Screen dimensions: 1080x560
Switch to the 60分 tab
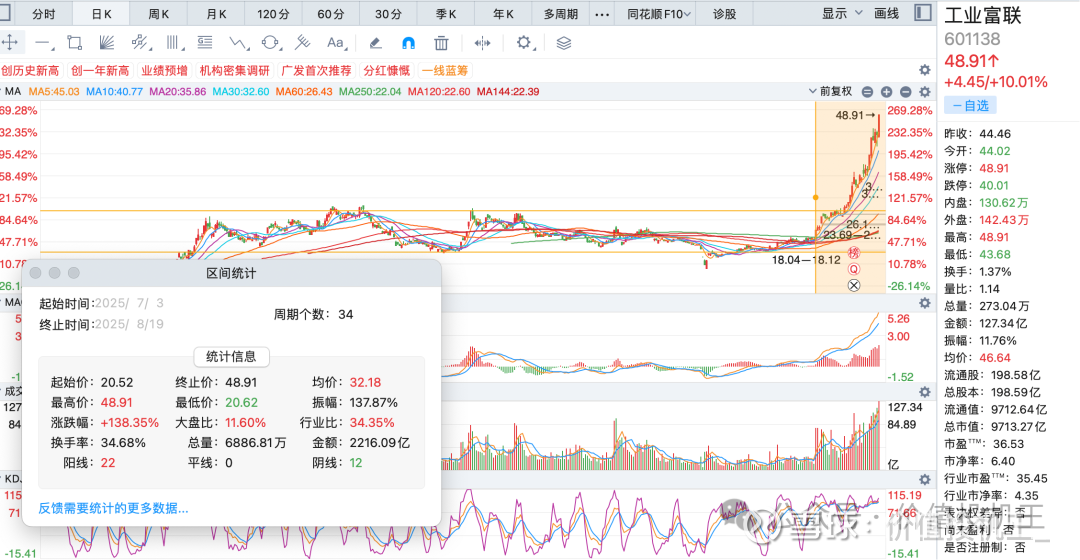(331, 14)
